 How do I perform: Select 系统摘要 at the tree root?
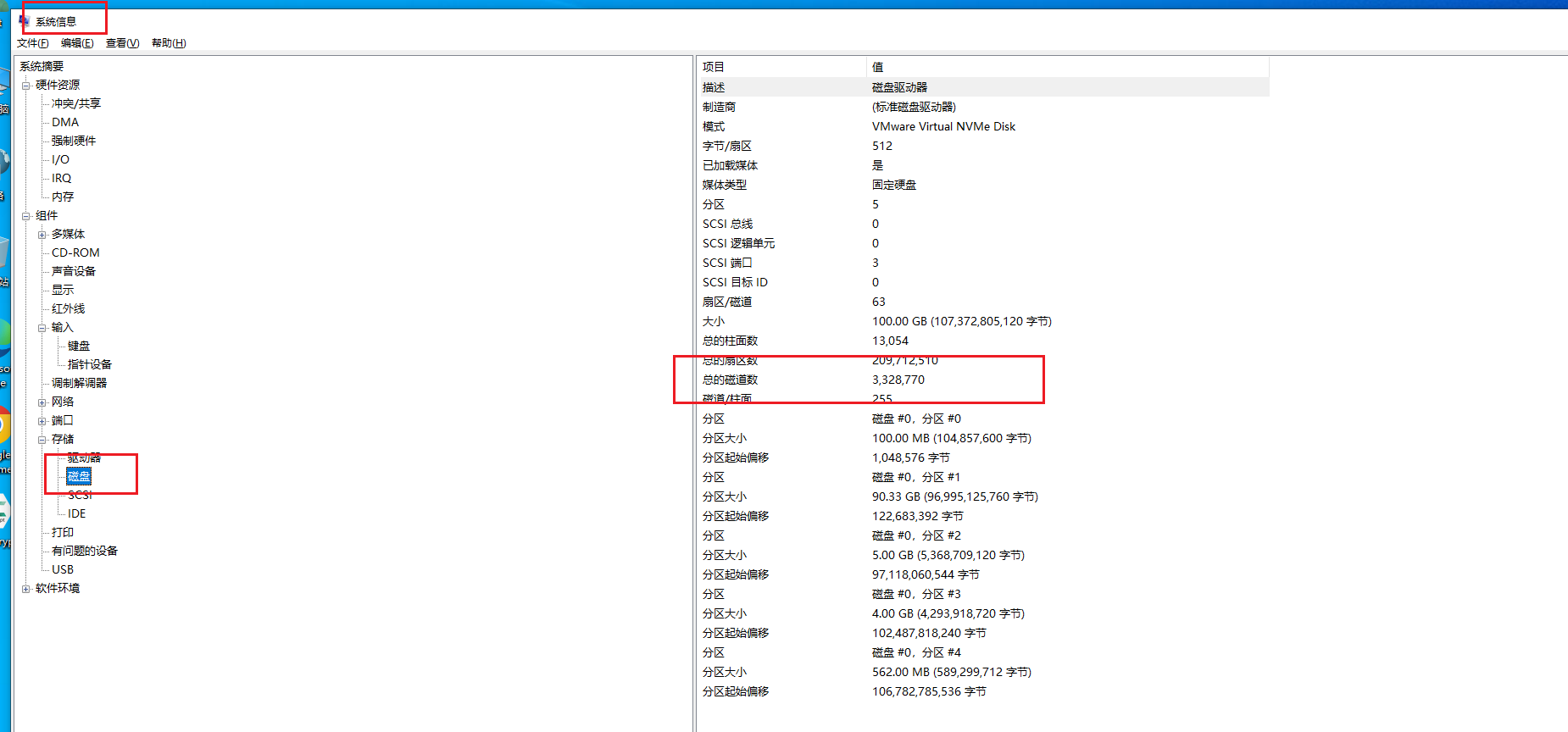click(42, 66)
